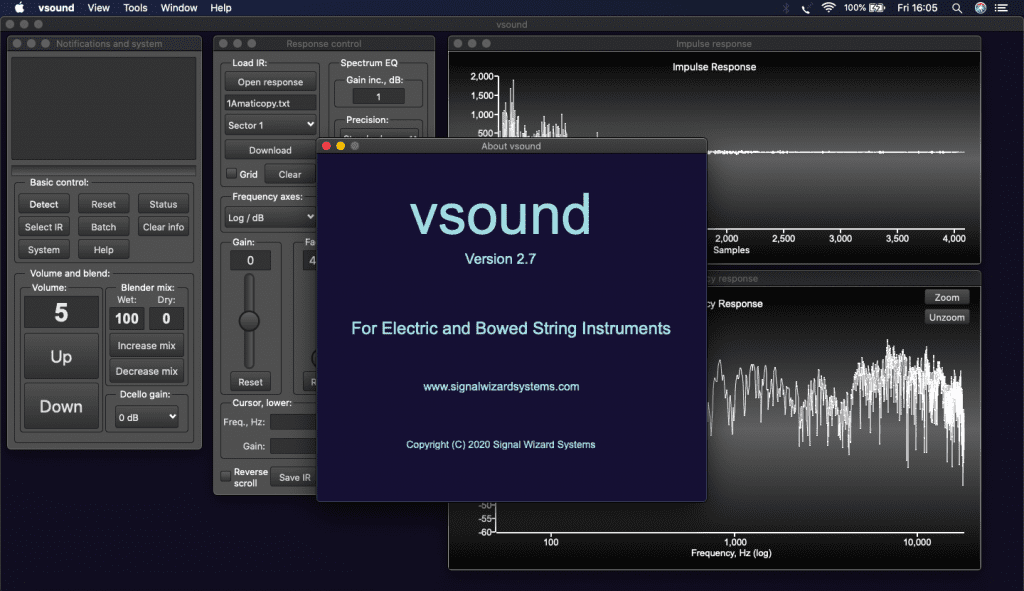Click the Fri 16:05 clock
The image size is (1024, 591).
[x=917, y=8]
